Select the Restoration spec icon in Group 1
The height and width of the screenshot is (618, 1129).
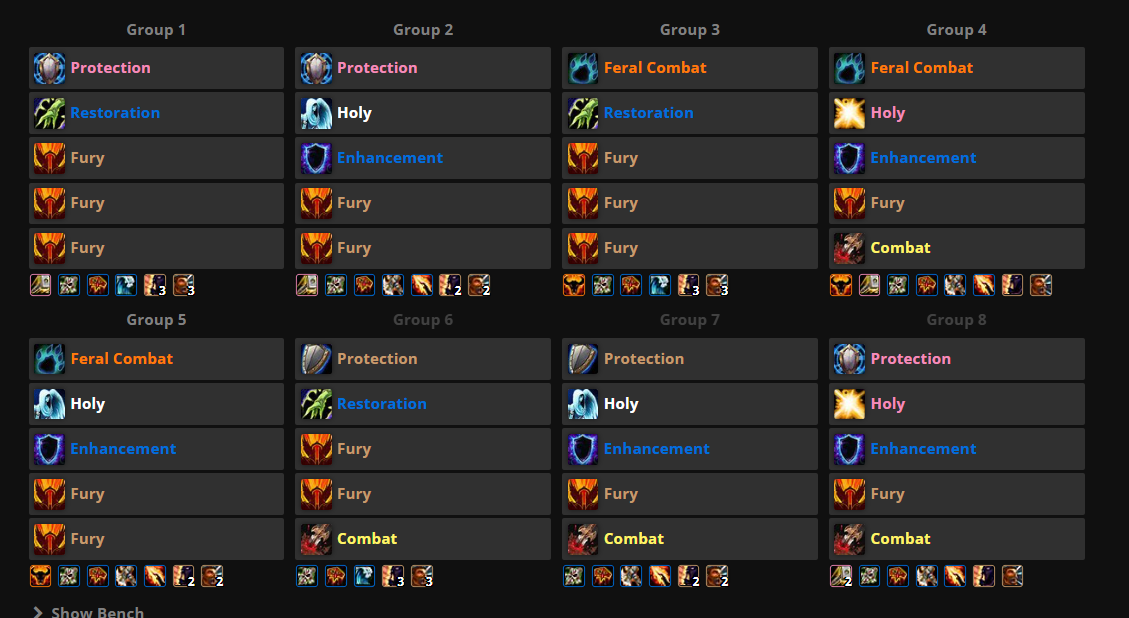(x=50, y=113)
